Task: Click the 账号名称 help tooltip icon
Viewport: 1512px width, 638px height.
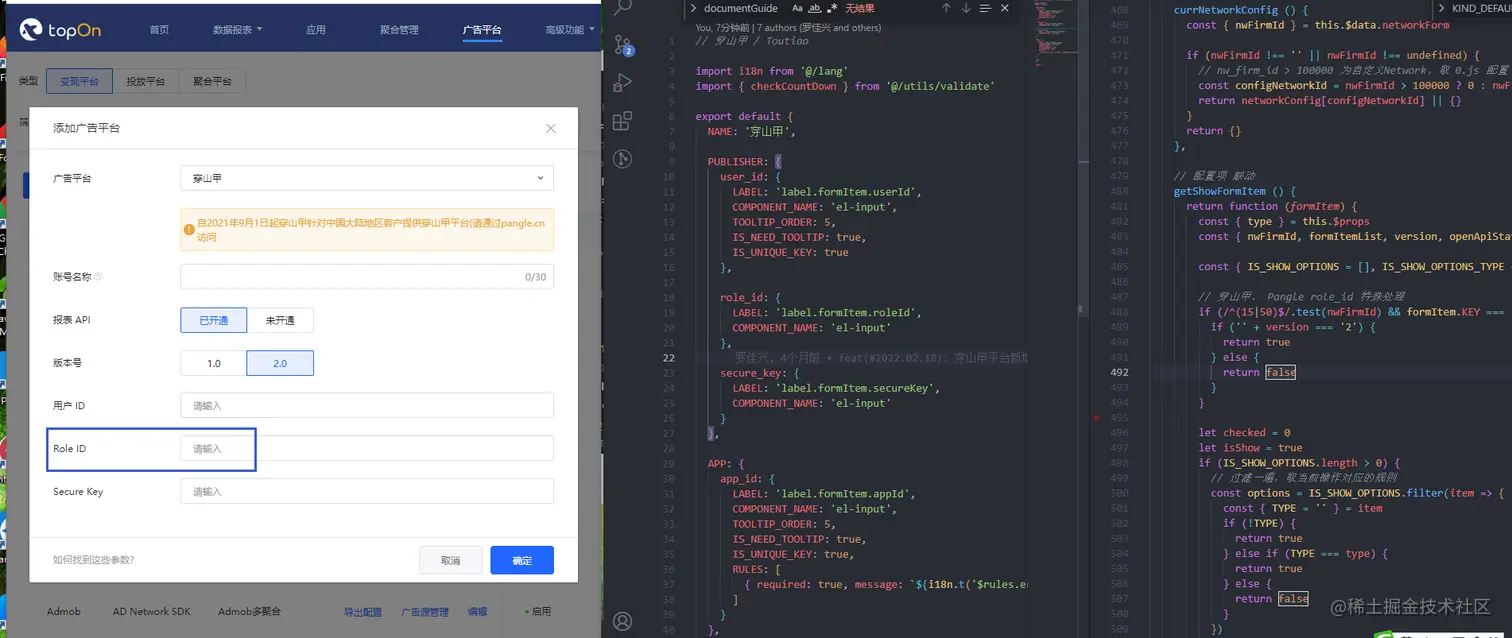Action: point(98,277)
